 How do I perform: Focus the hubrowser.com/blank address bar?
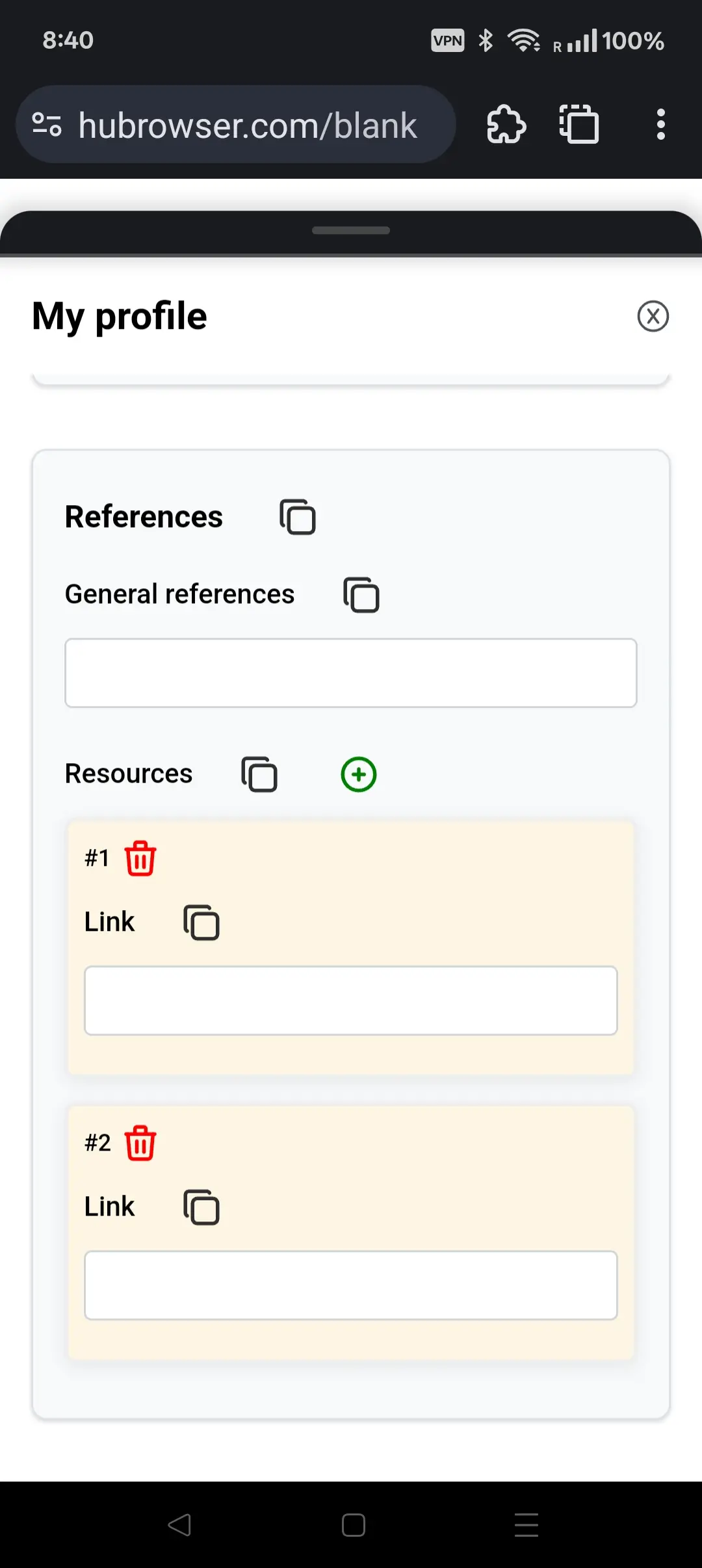point(247,125)
